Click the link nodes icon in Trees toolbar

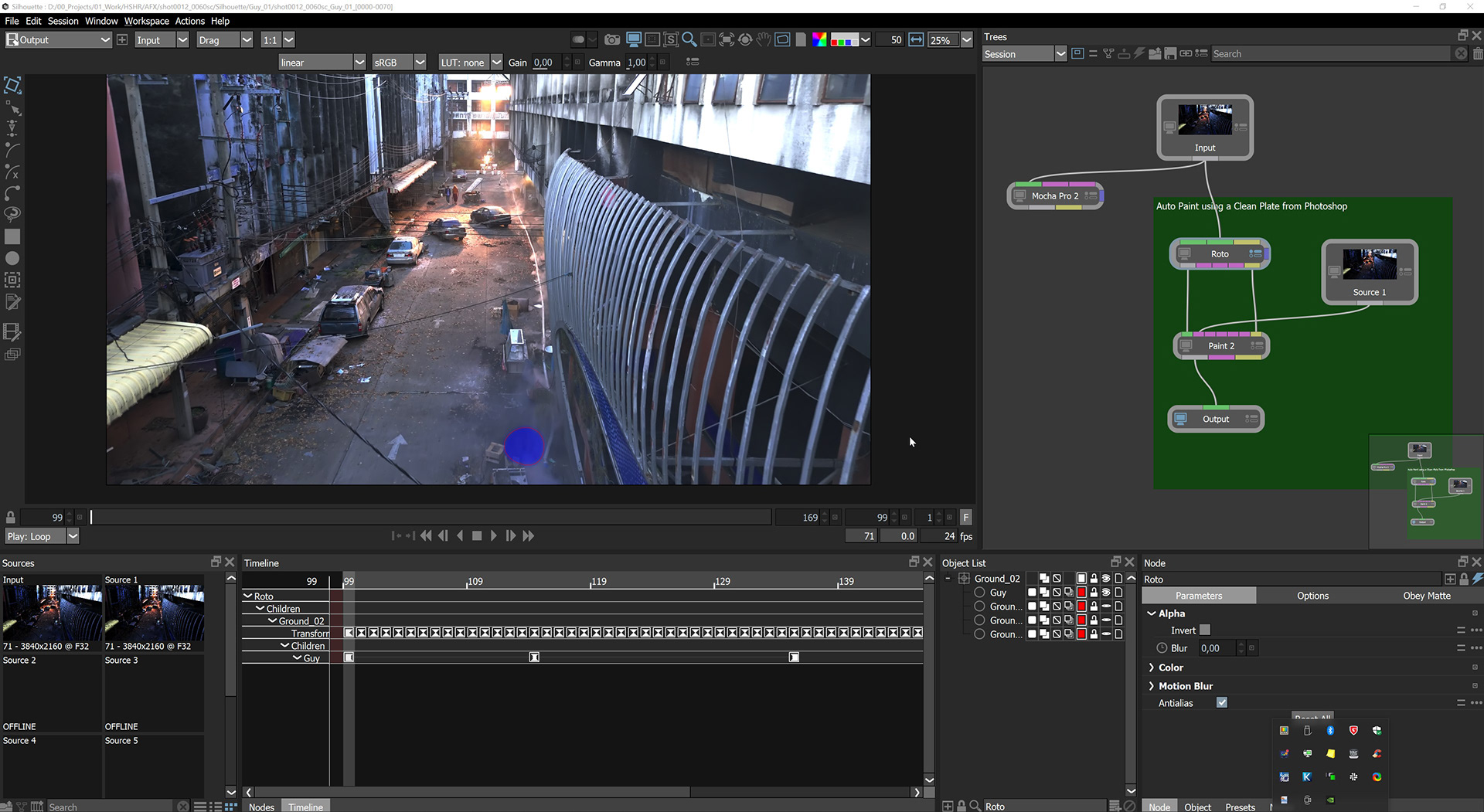[x=1186, y=53]
